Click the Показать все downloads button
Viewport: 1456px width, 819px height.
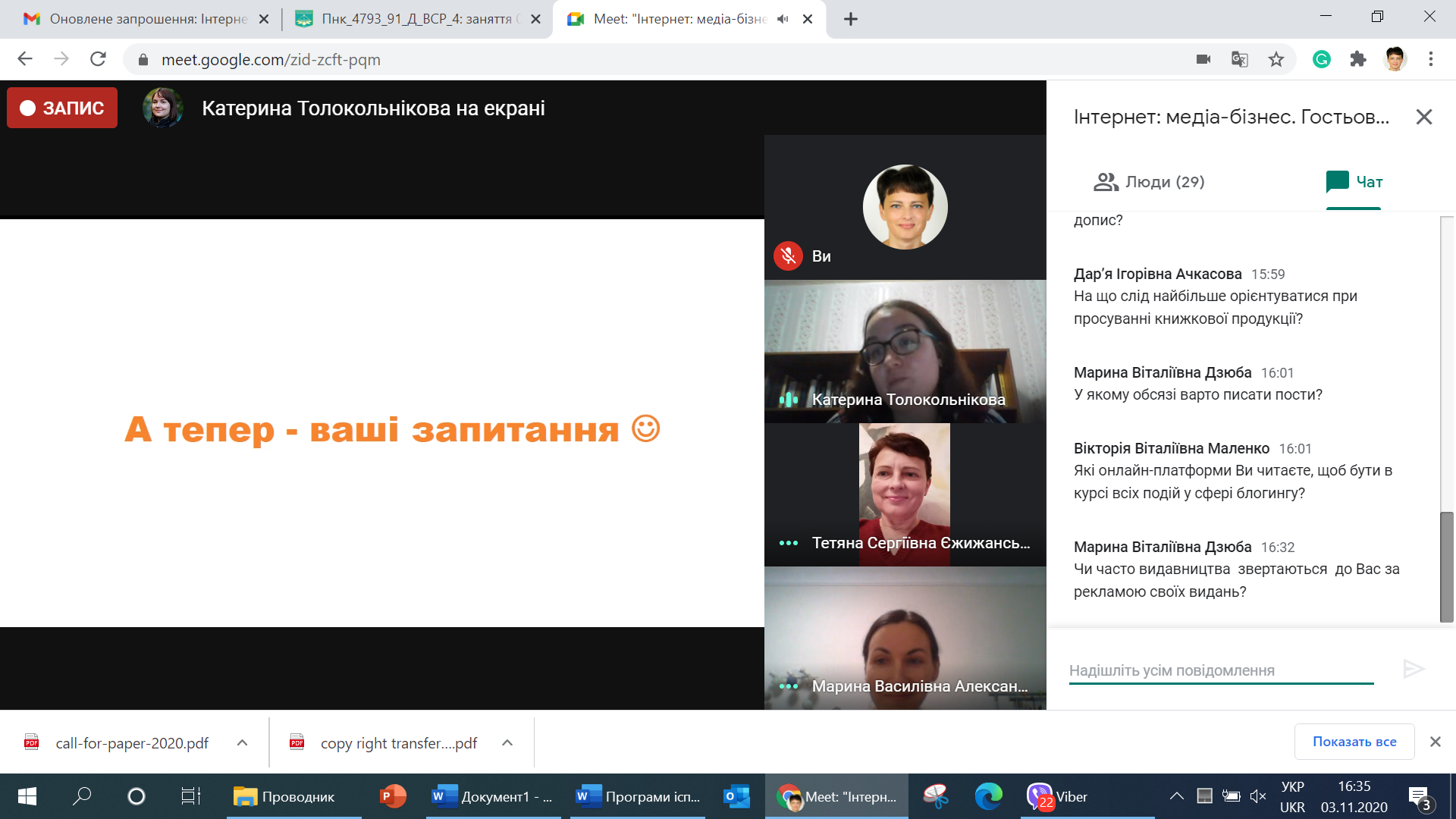(1354, 742)
